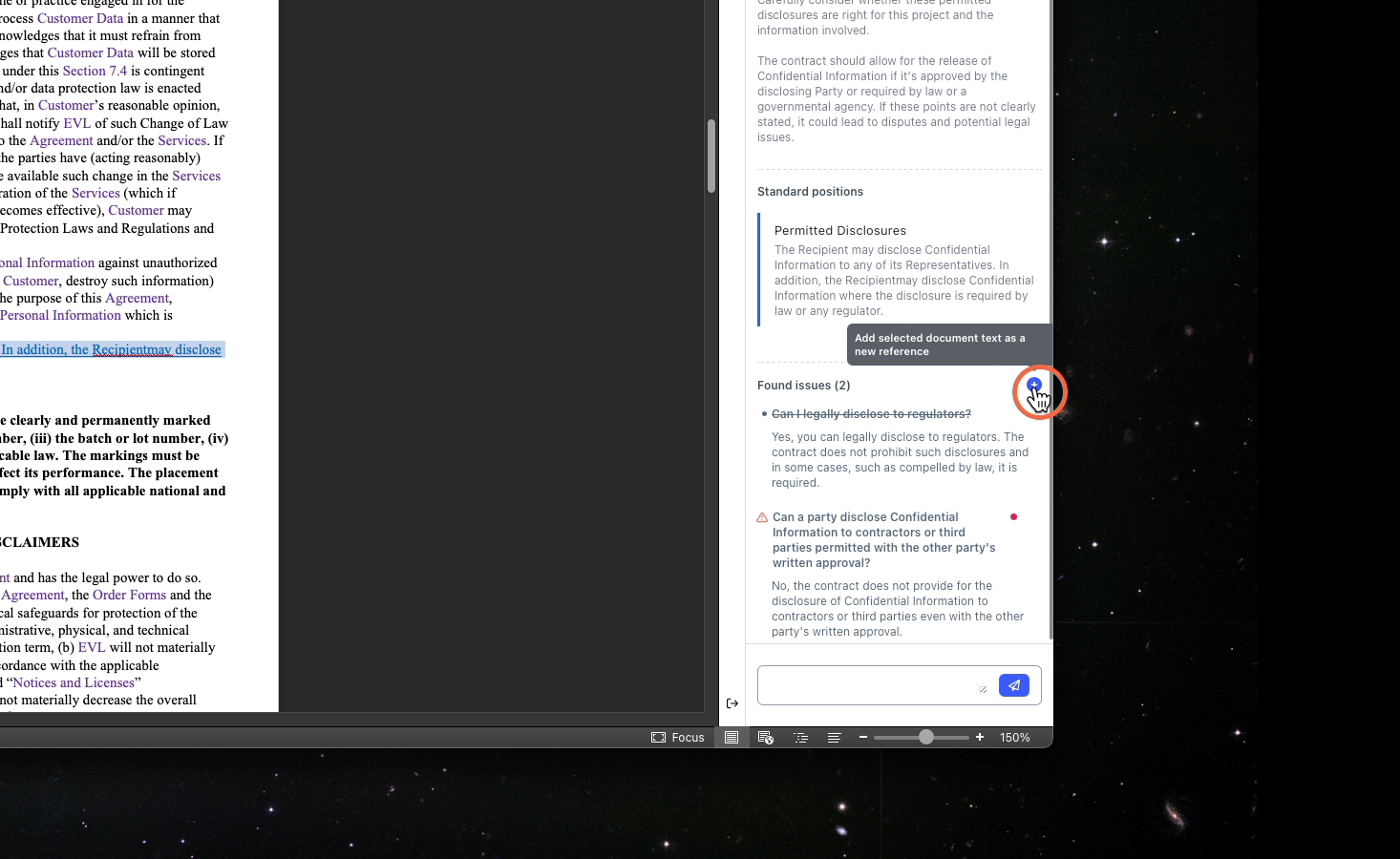Click the 'Found issues (2)' heading
1400x859 pixels.
pos(803,386)
